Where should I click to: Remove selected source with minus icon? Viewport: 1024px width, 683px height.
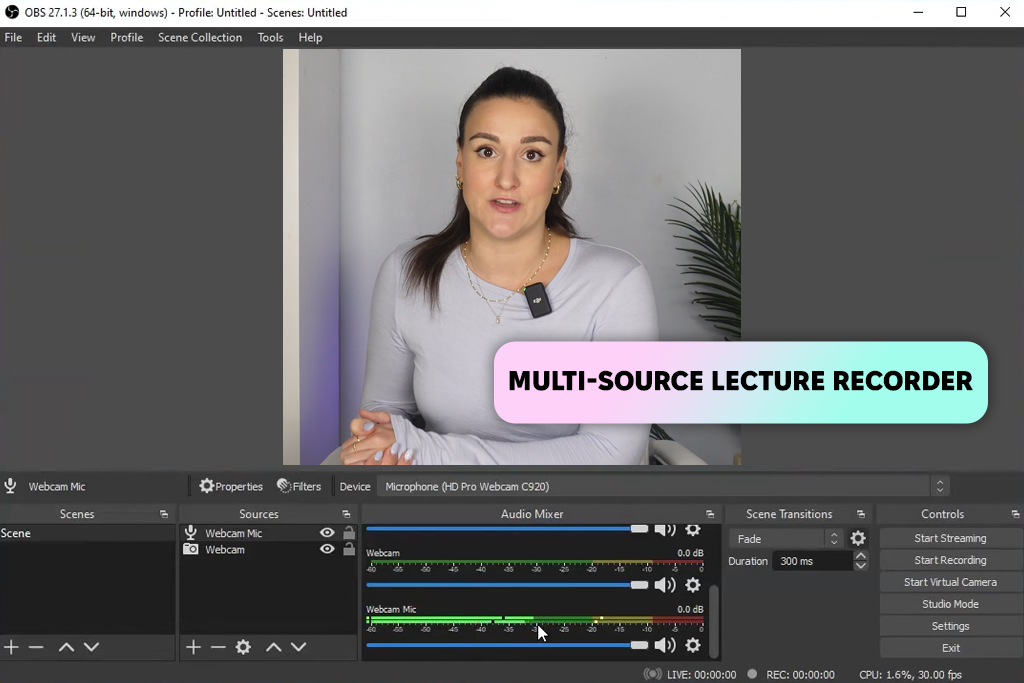pos(218,647)
